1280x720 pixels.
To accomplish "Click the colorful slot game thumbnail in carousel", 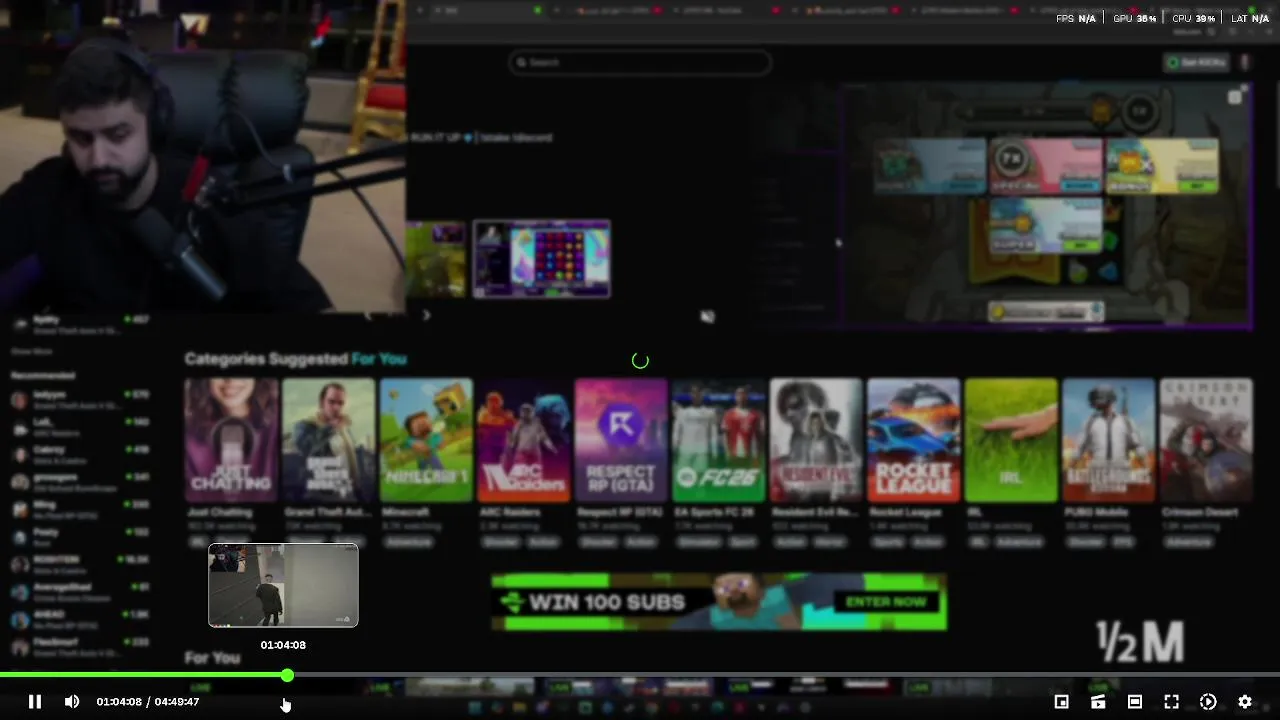I will click(x=541, y=259).
